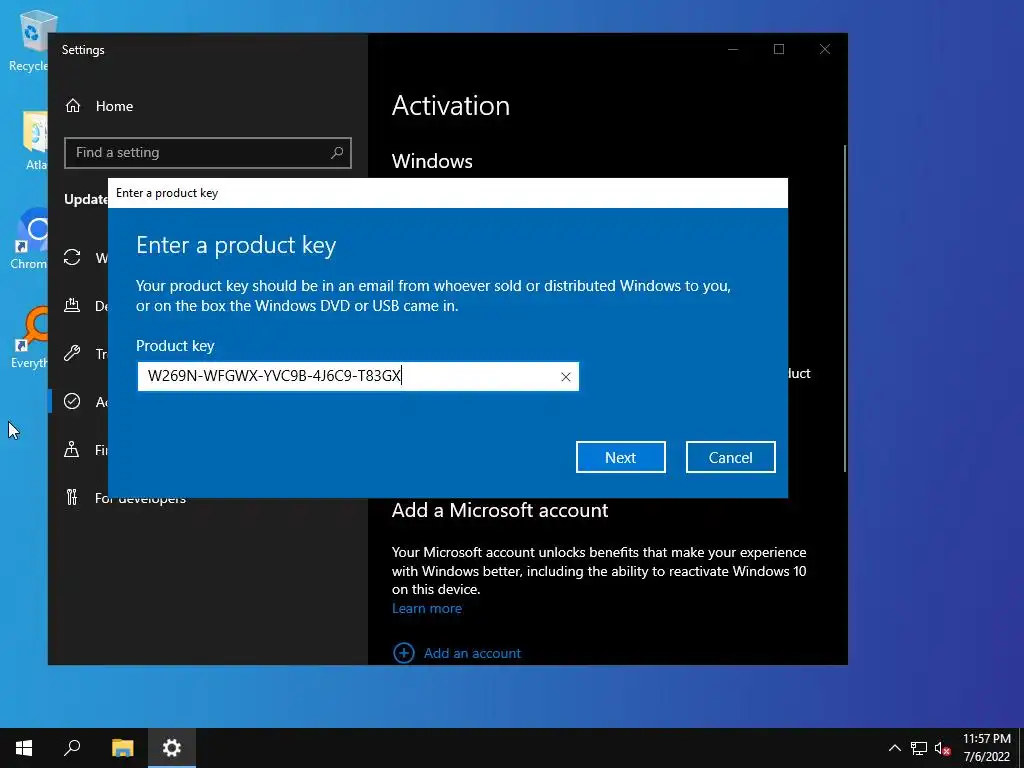Open Delivery Optimization sidebar icon
The height and width of the screenshot is (768, 1024).
point(72,305)
